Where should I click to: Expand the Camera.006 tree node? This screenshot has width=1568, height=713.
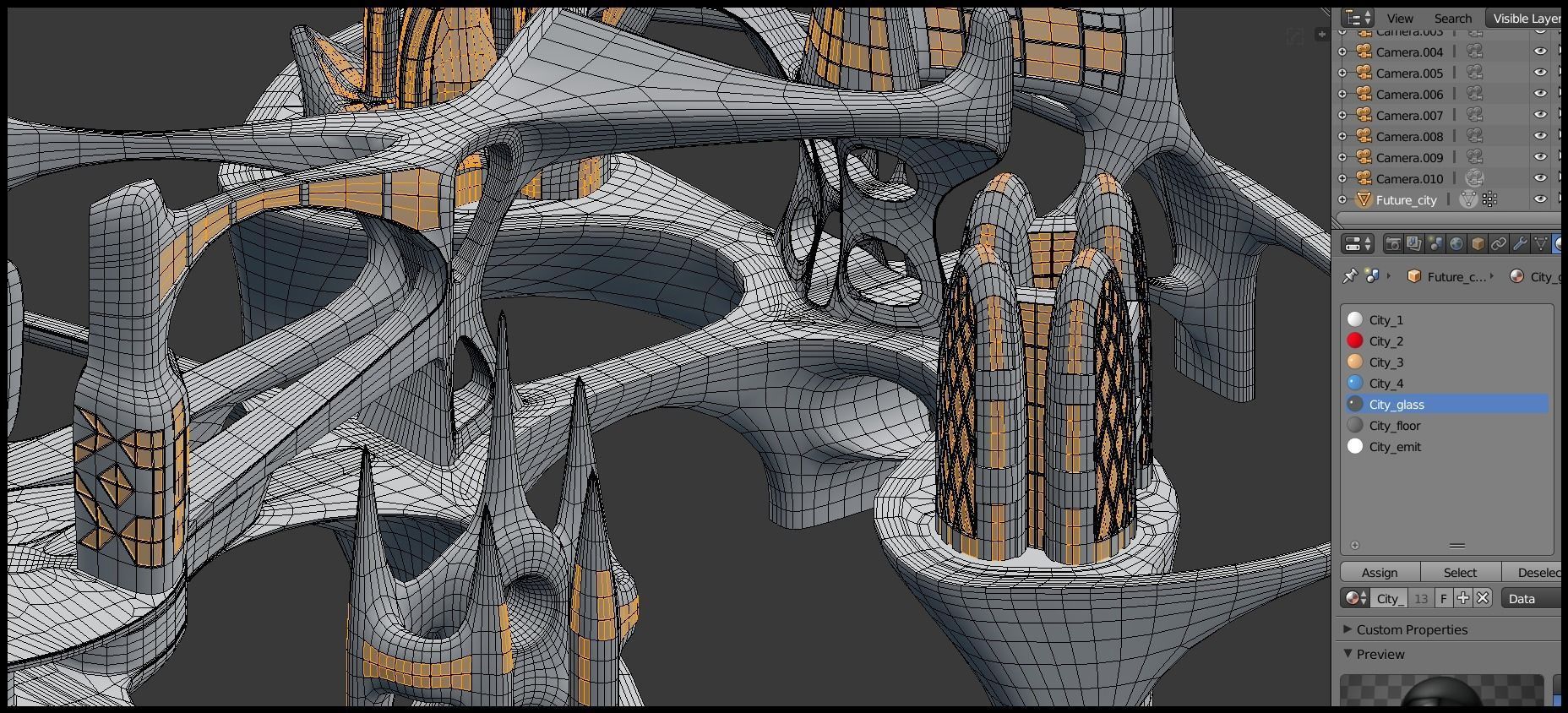(x=1342, y=95)
